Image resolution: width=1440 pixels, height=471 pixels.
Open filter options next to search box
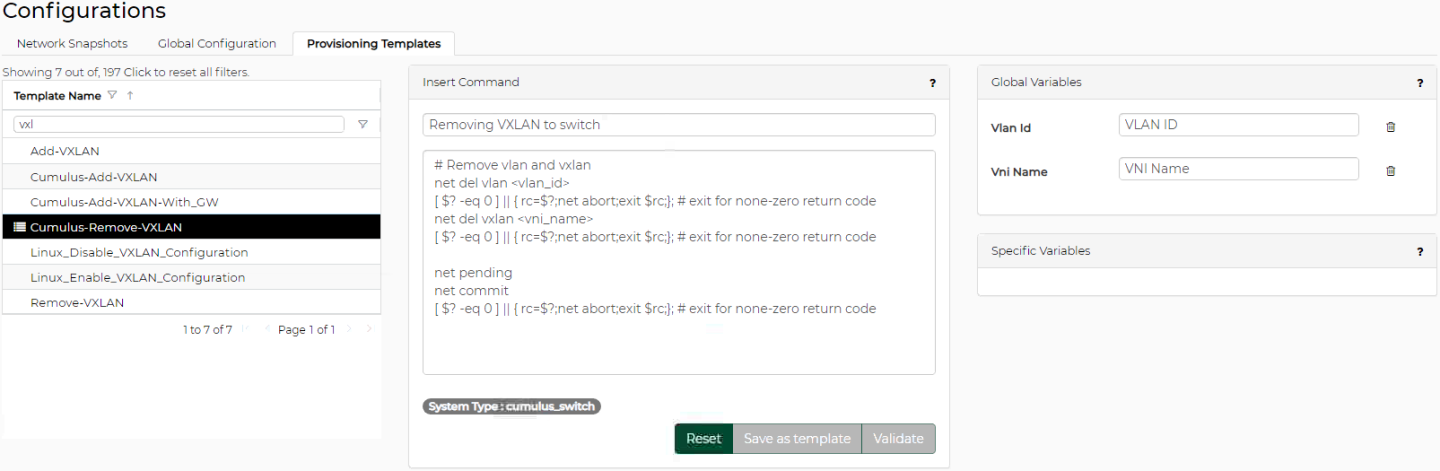pos(363,125)
